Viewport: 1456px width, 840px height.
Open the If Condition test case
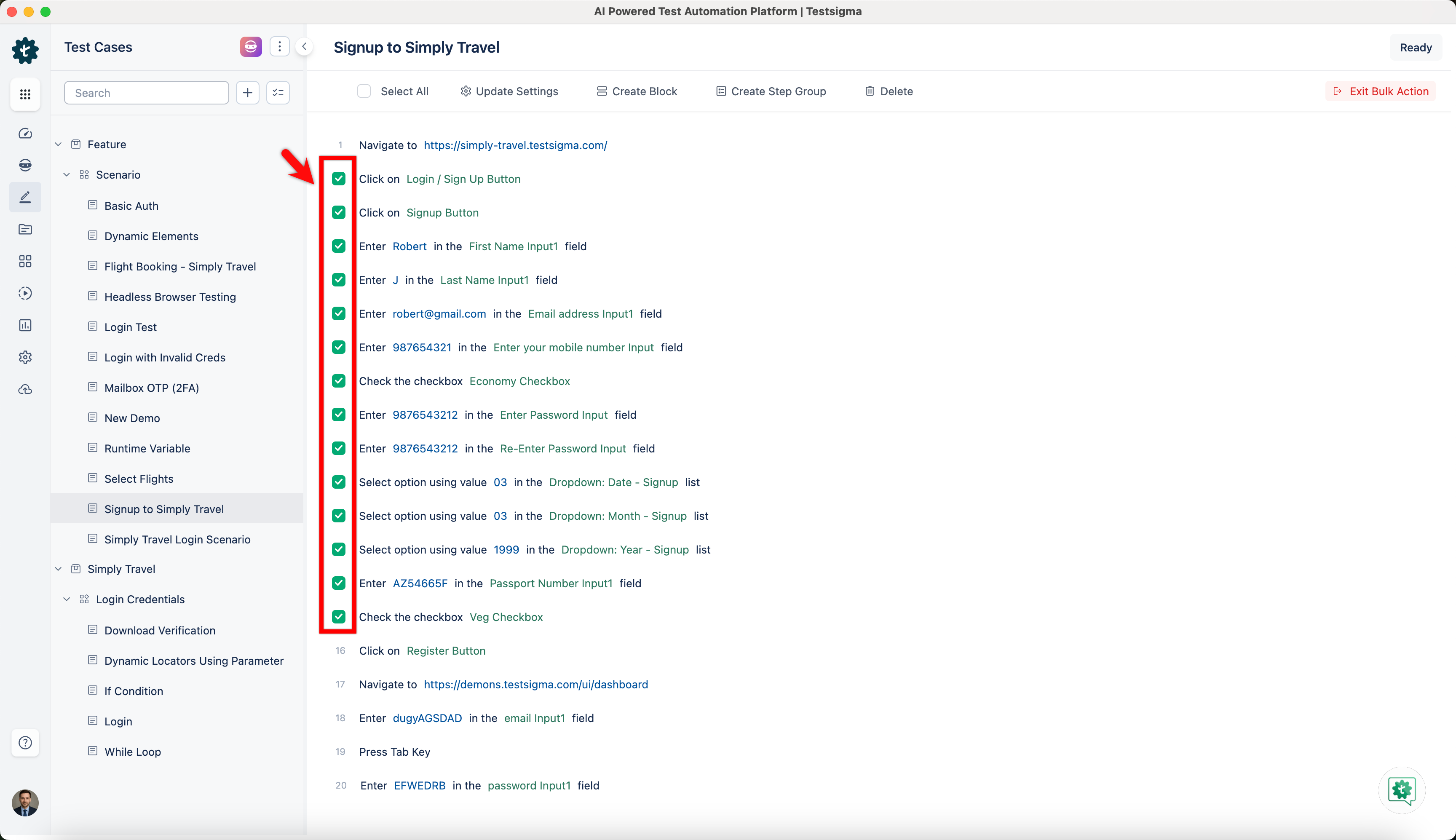(134, 691)
